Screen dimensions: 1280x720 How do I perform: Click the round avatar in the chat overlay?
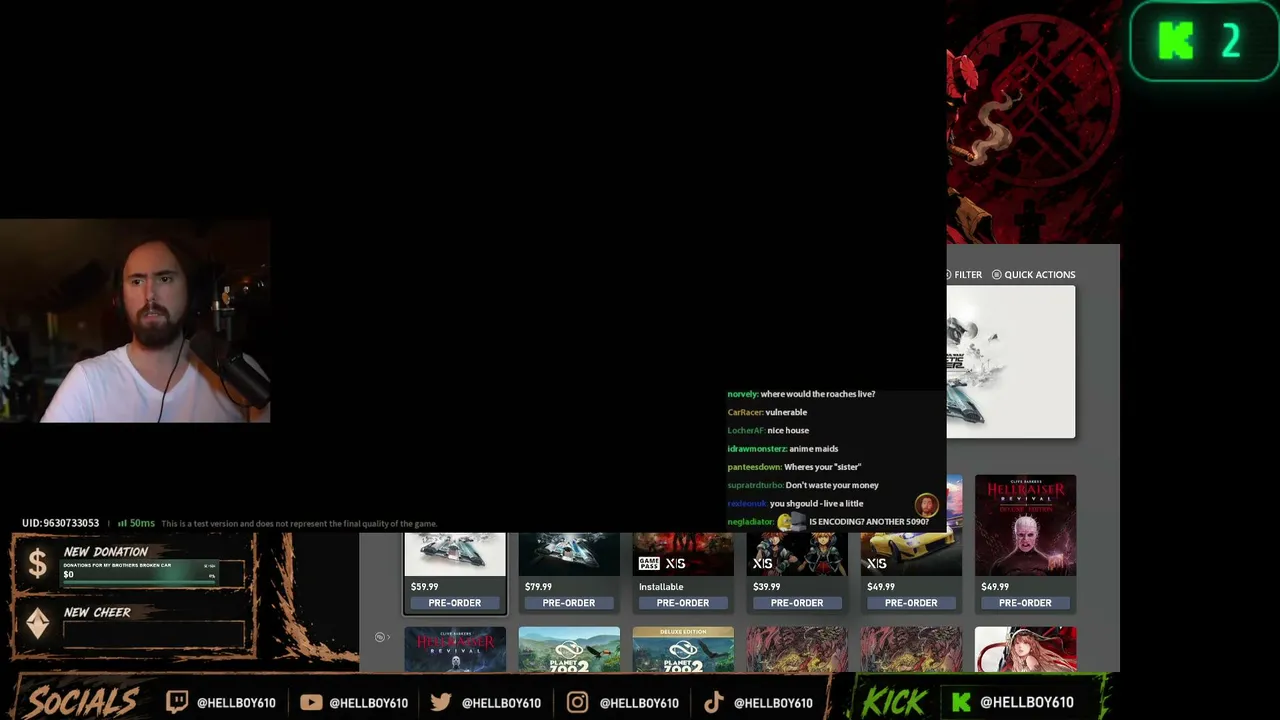926,504
